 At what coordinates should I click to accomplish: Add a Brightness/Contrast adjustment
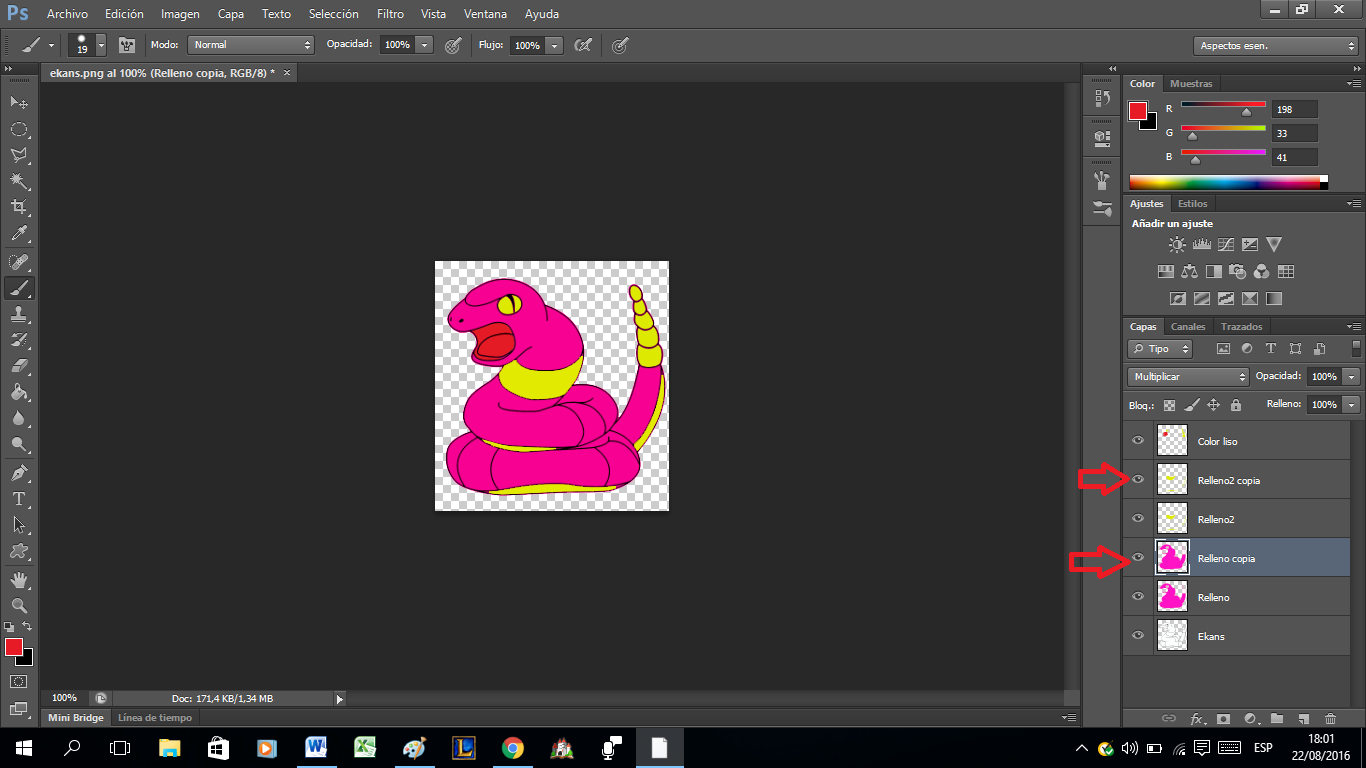[1177, 244]
